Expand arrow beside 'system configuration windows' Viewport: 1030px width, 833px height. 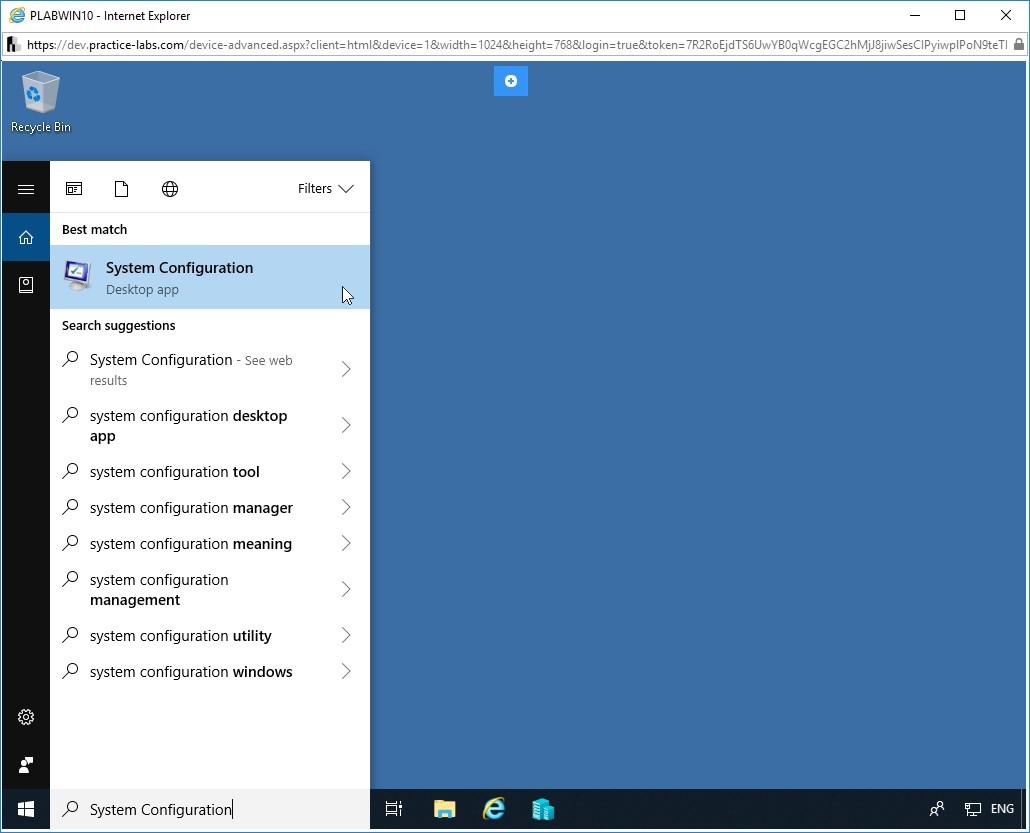tap(346, 671)
